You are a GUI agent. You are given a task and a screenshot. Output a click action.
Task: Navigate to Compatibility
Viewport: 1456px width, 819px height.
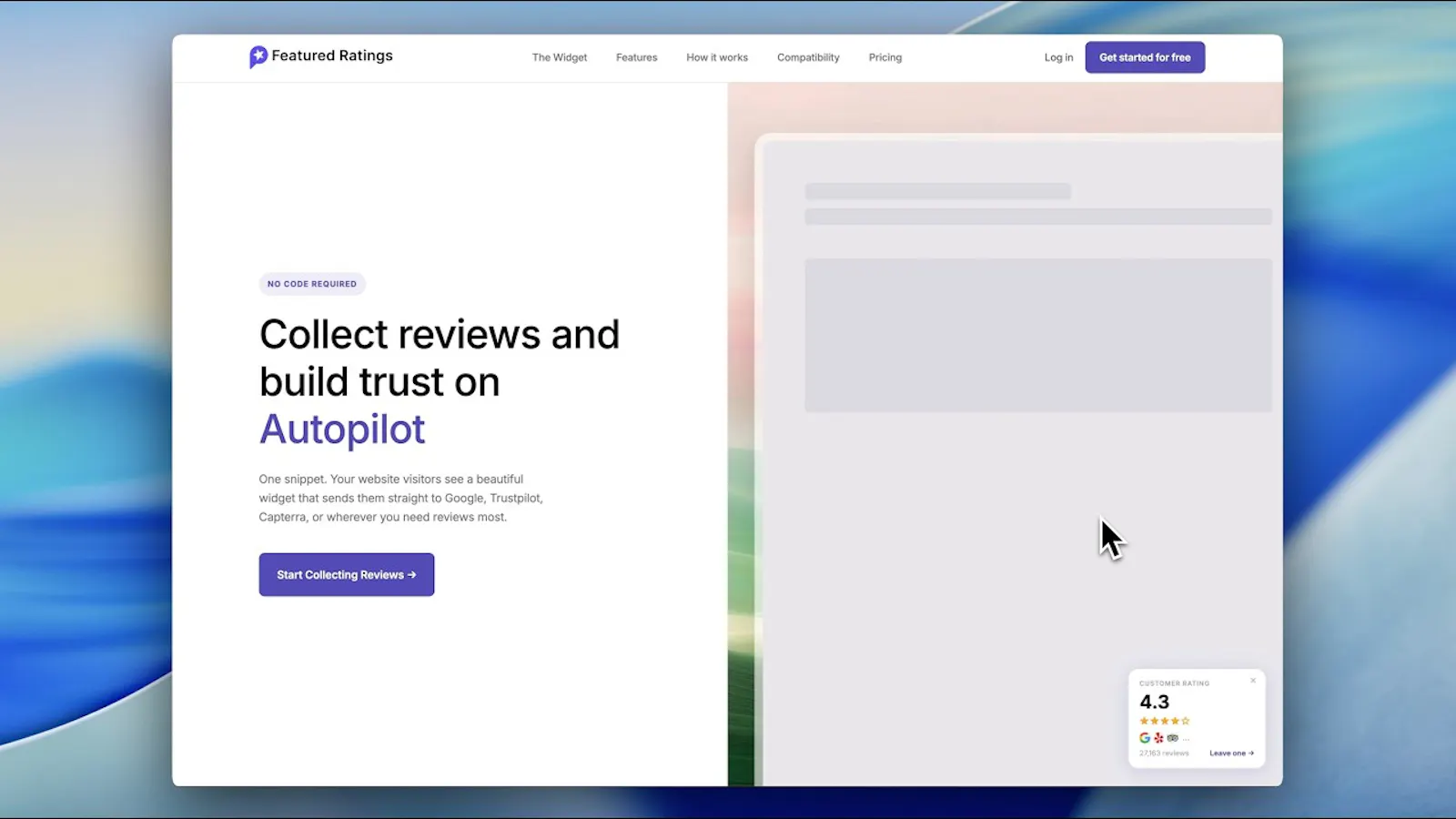[x=808, y=57]
